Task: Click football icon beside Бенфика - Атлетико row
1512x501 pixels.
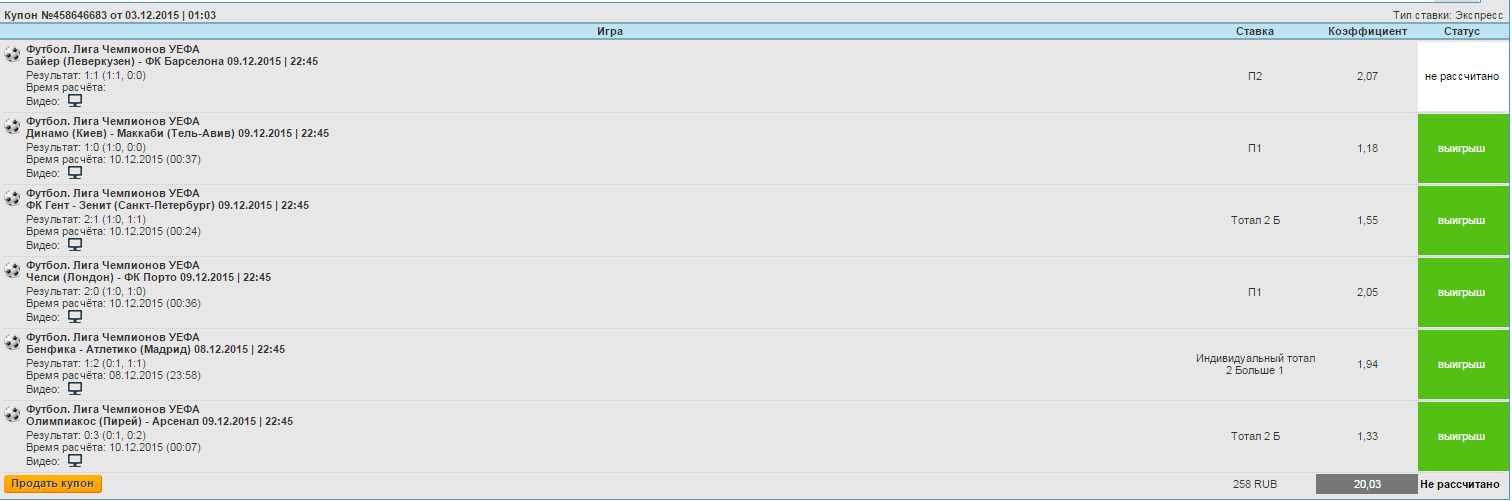Action: click(x=13, y=342)
